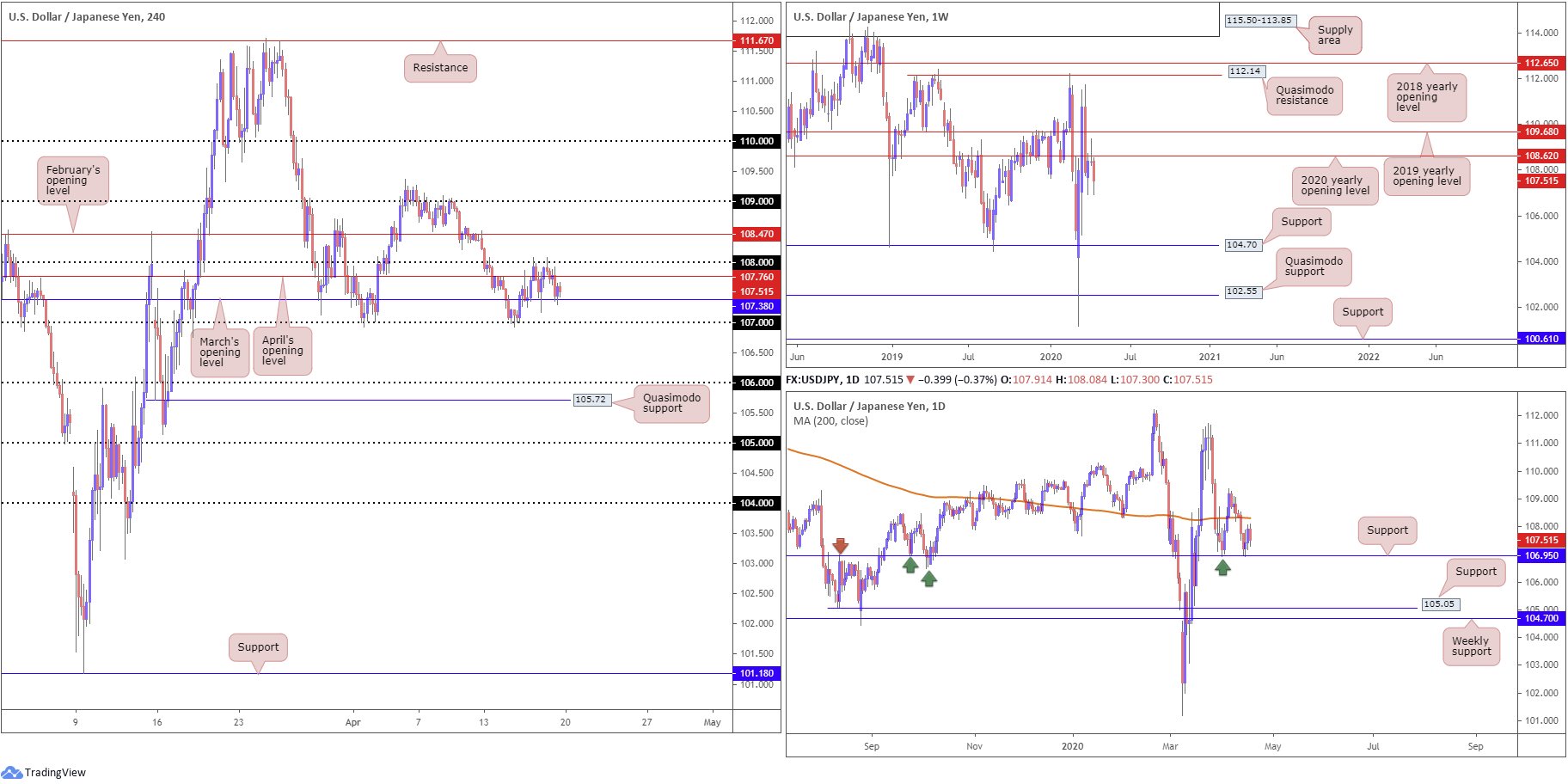The width and height of the screenshot is (1568, 784).
Task: Click the 106.000 price tag
Action: [756, 383]
